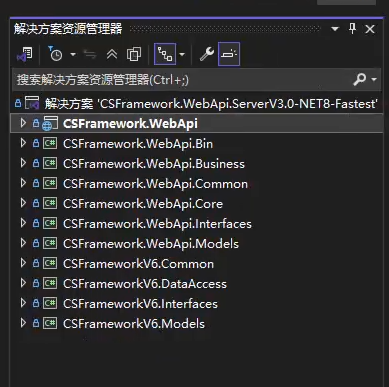This screenshot has height=387, width=389.
Task: Select the CSFramework.WebApi.Business label
Action: pos(154,164)
